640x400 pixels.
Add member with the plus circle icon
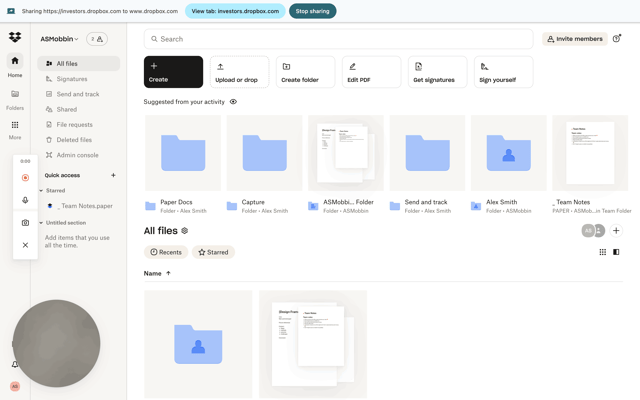616,231
